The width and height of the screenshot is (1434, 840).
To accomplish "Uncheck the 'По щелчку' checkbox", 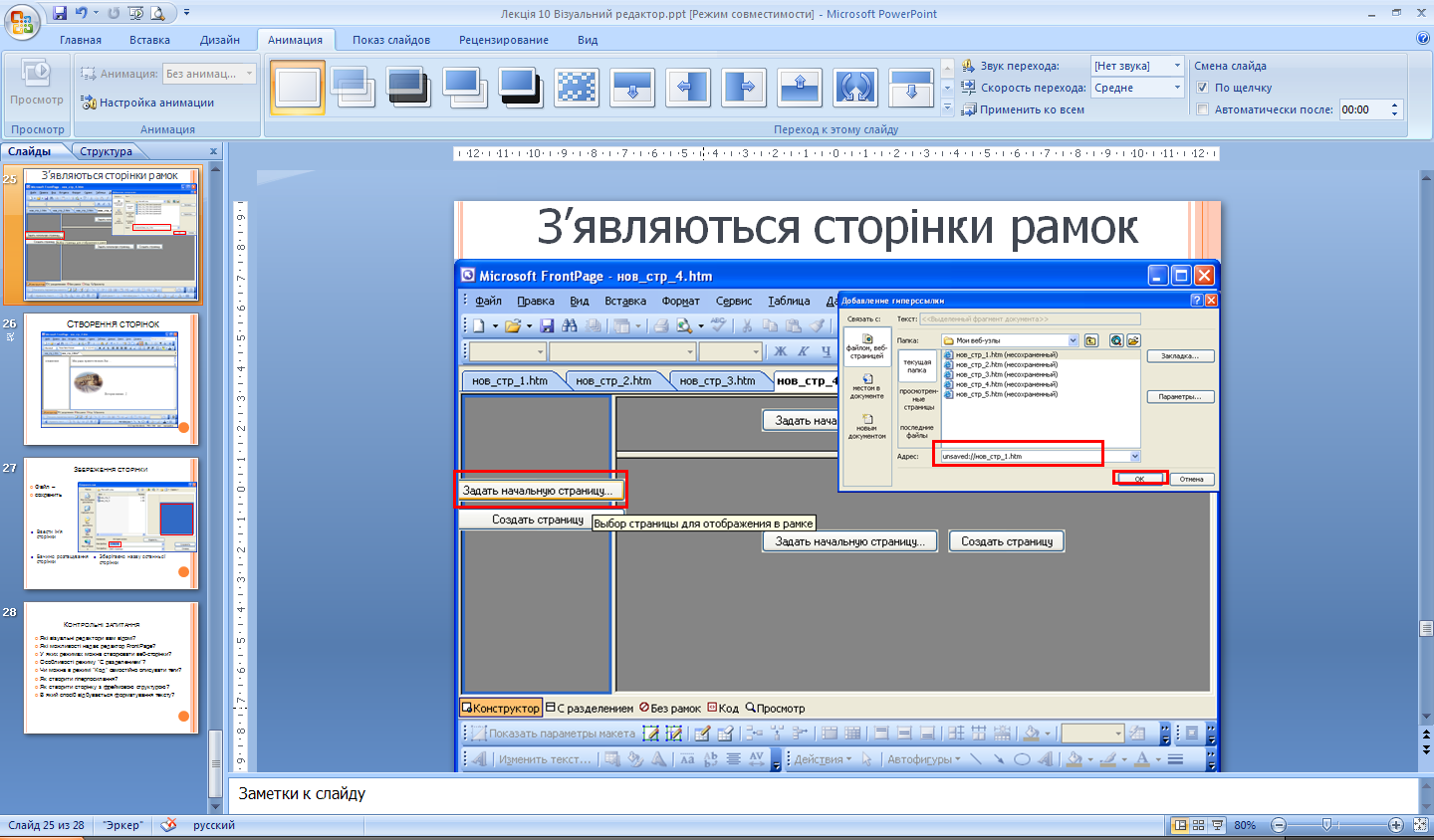I will [x=1202, y=88].
